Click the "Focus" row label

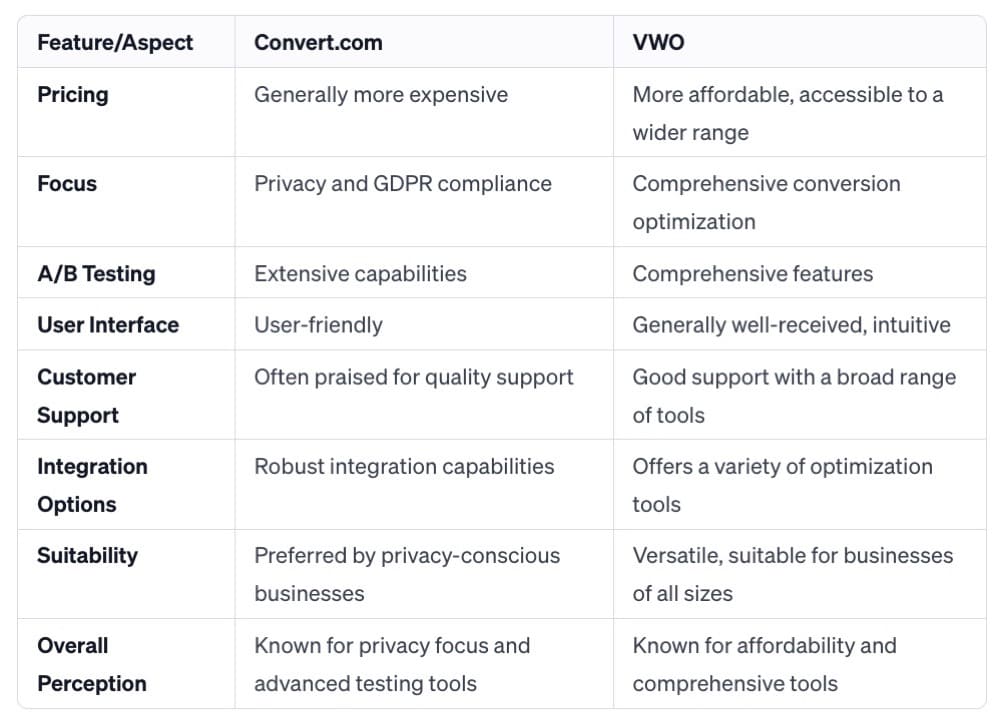[67, 184]
